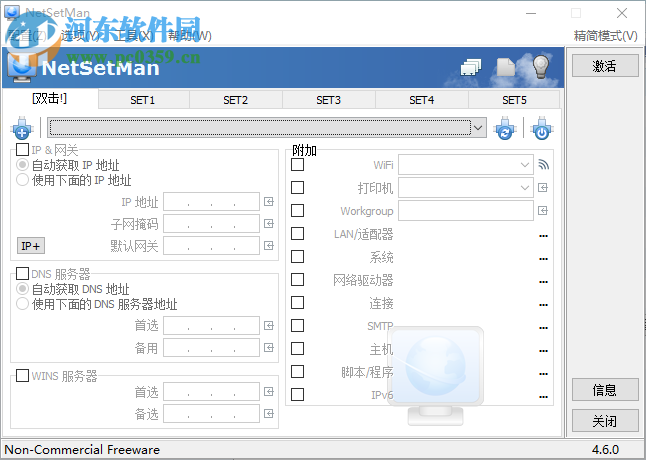
Task: Click the IP+ button
Action: [x=31, y=246]
